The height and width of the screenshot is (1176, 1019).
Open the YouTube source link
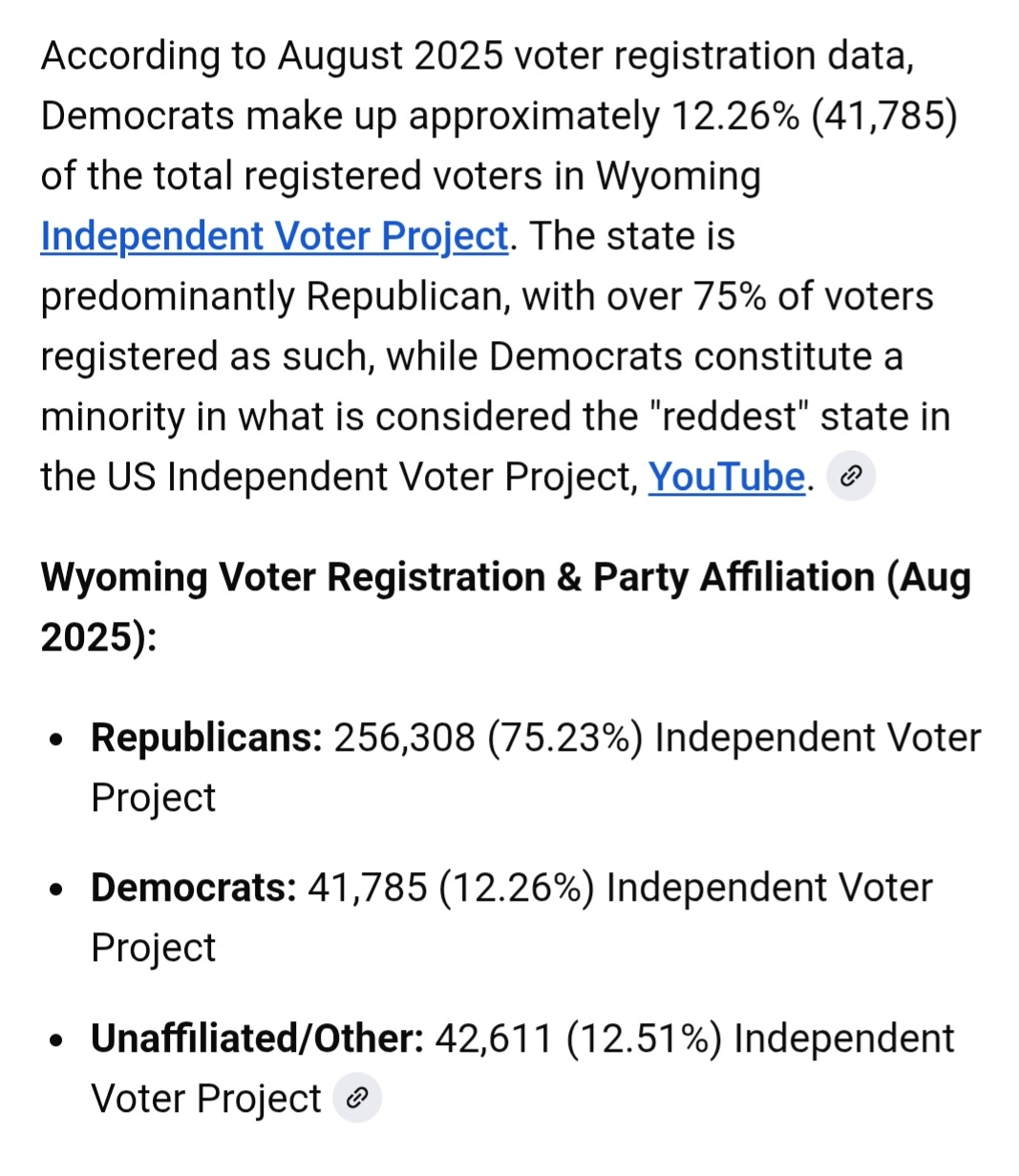tap(726, 477)
